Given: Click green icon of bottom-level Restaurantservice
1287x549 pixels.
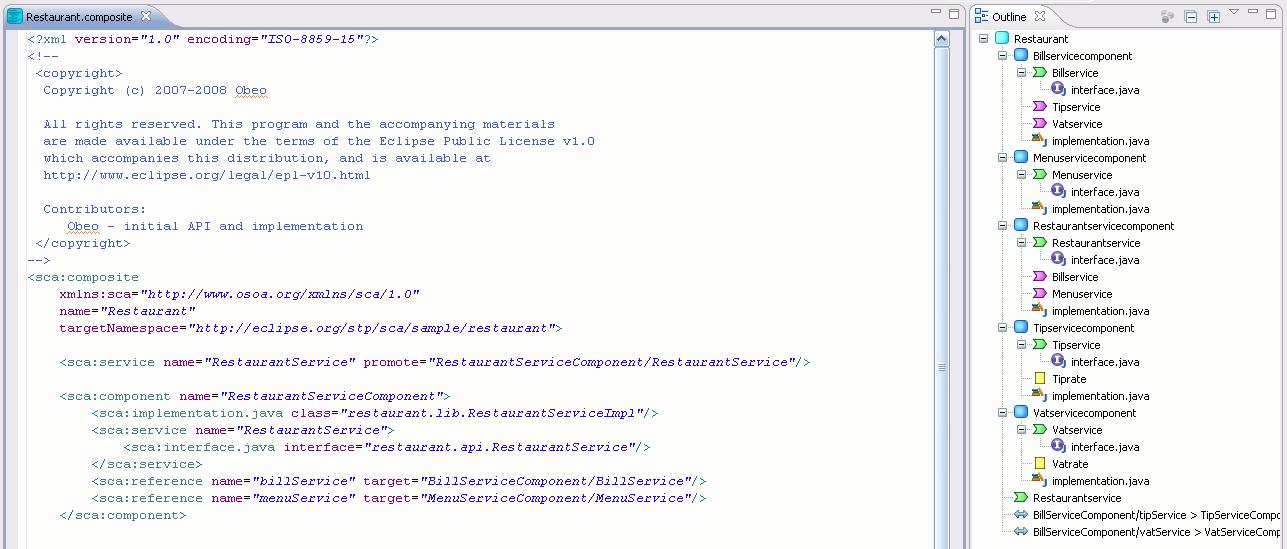Looking at the screenshot, I should (x=1020, y=498).
